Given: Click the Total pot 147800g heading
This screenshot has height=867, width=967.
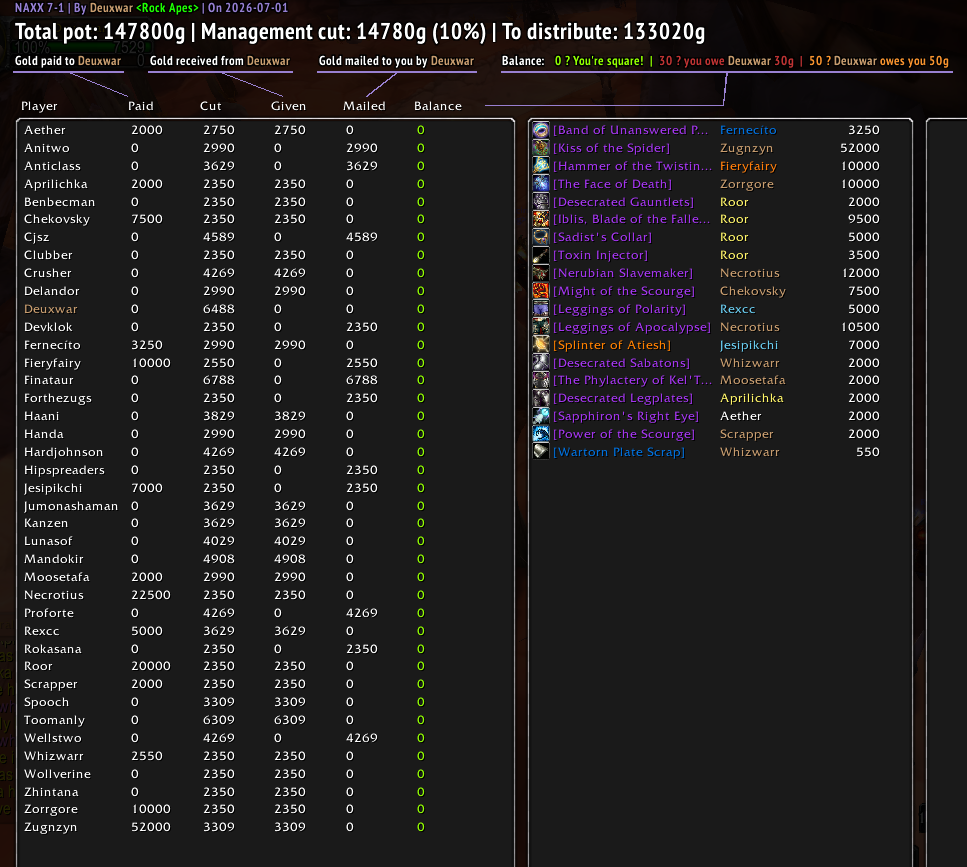Looking at the screenshot, I should [100, 31].
